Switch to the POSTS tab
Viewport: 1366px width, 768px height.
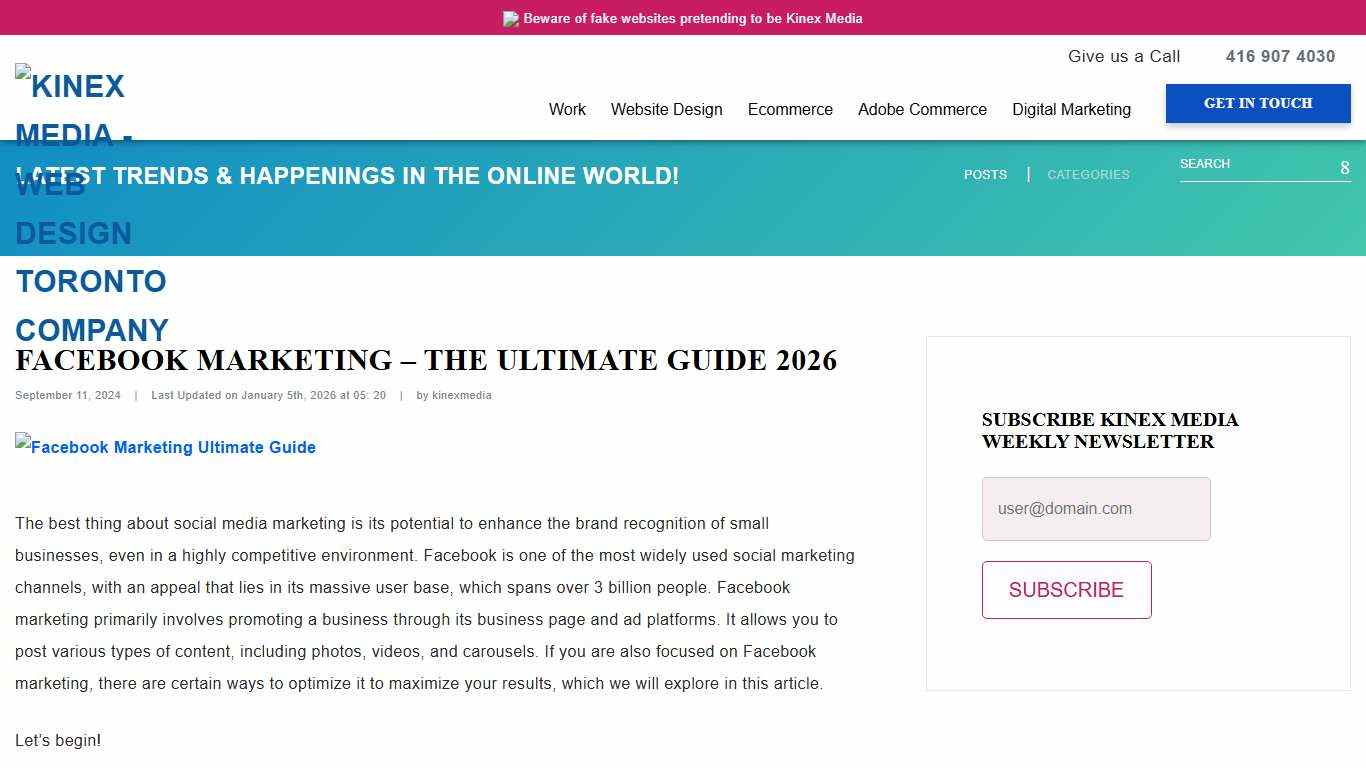[985, 174]
